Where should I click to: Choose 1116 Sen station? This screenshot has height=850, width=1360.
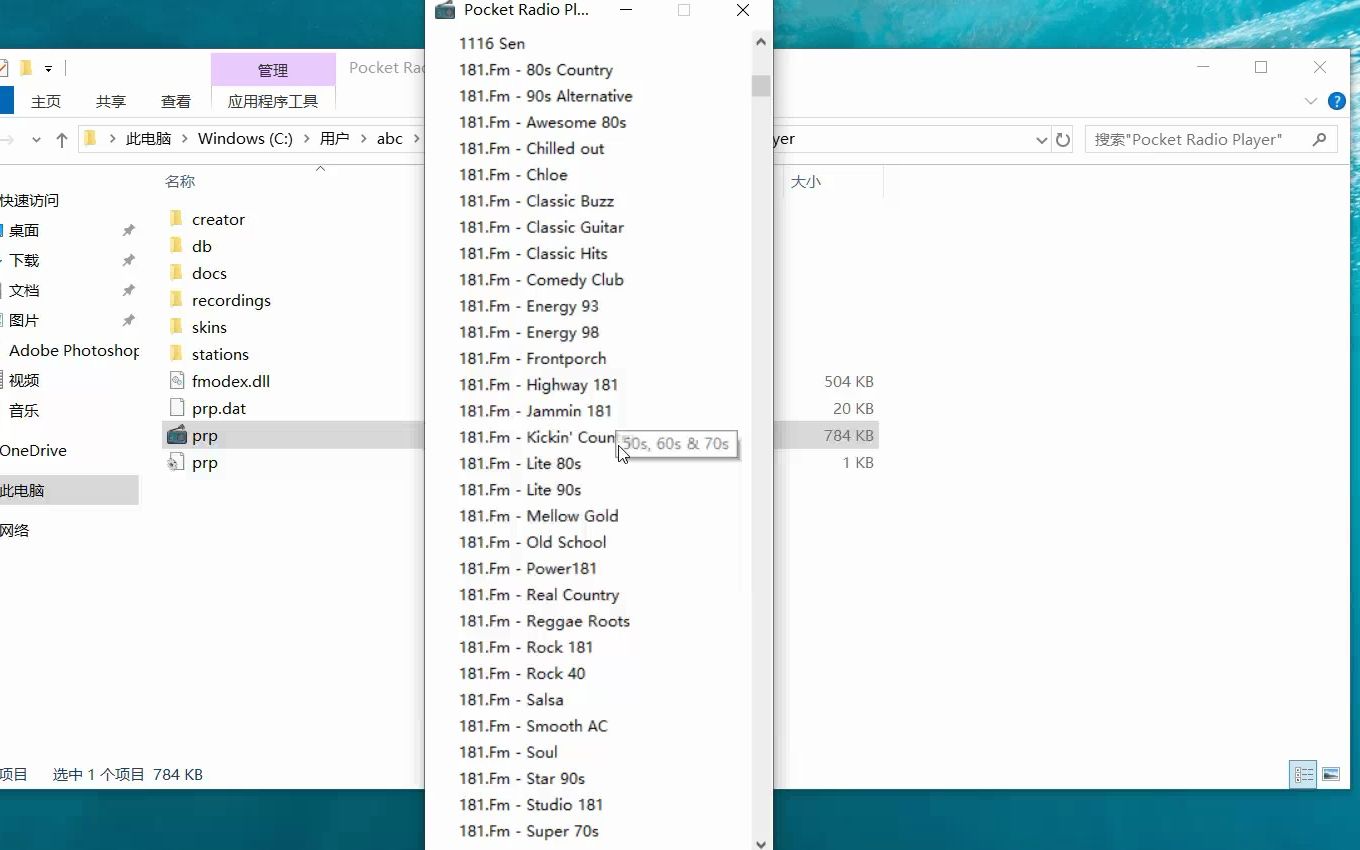point(492,43)
